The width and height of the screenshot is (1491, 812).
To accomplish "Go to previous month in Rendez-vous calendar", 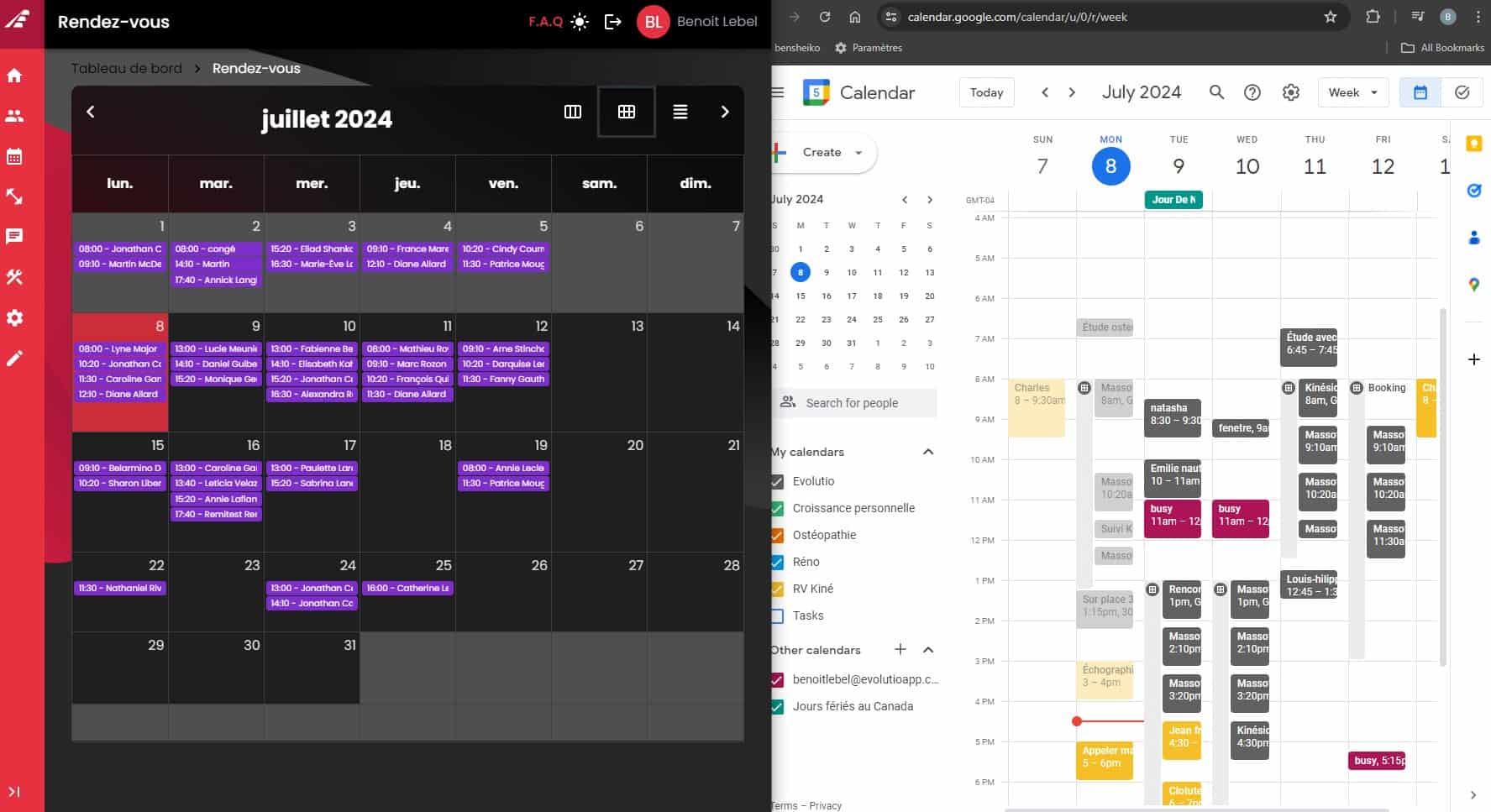I will pyautogui.click(x=91, y=112).
